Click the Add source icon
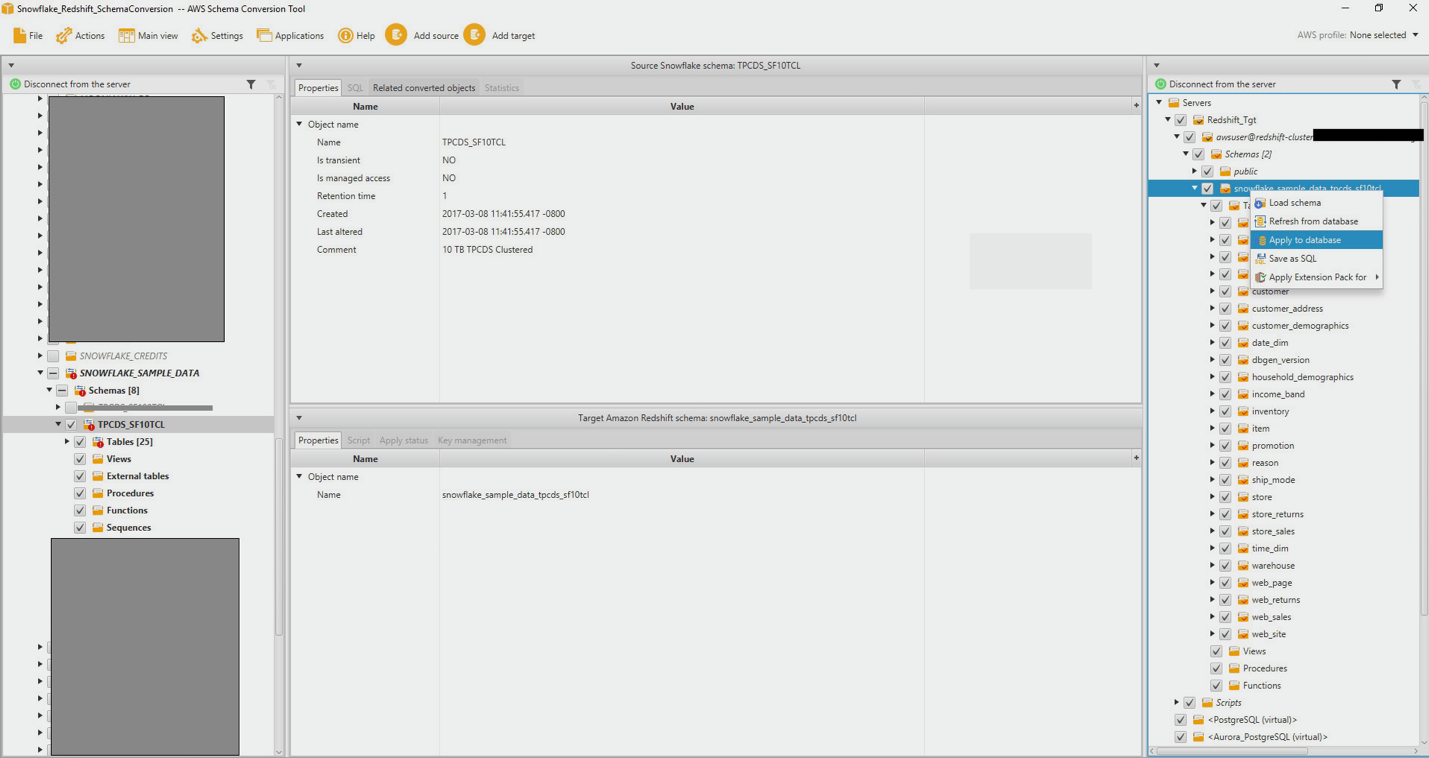This screenshot has height=758, width=1429. coord(396,35)
